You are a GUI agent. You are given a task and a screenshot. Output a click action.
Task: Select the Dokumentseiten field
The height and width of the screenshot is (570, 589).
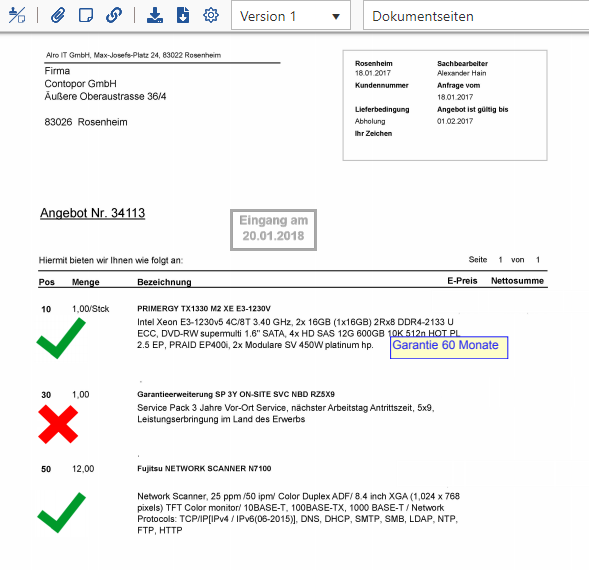coord(476,15)
